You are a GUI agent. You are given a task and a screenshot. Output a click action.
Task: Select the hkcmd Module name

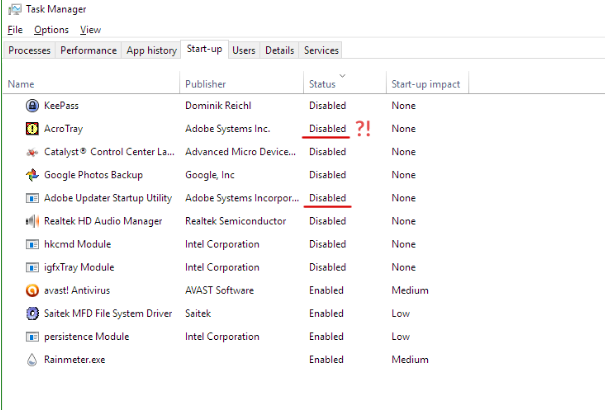pos(77,244)
